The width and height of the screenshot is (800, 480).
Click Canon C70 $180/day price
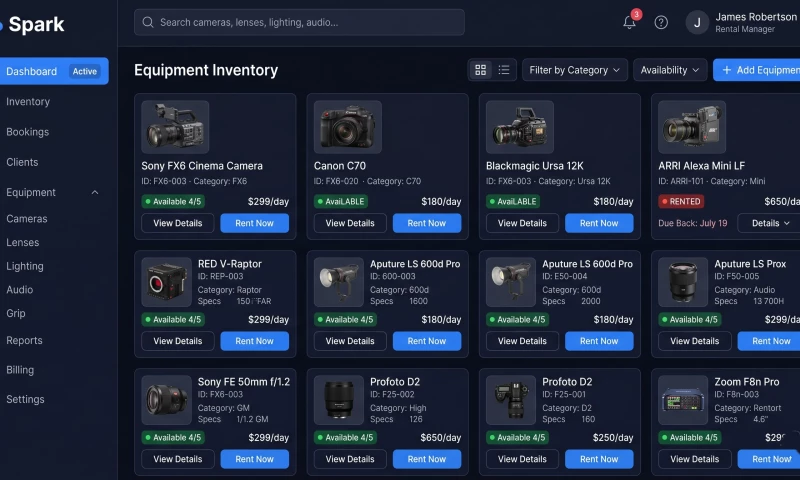(x=441, y=201)
